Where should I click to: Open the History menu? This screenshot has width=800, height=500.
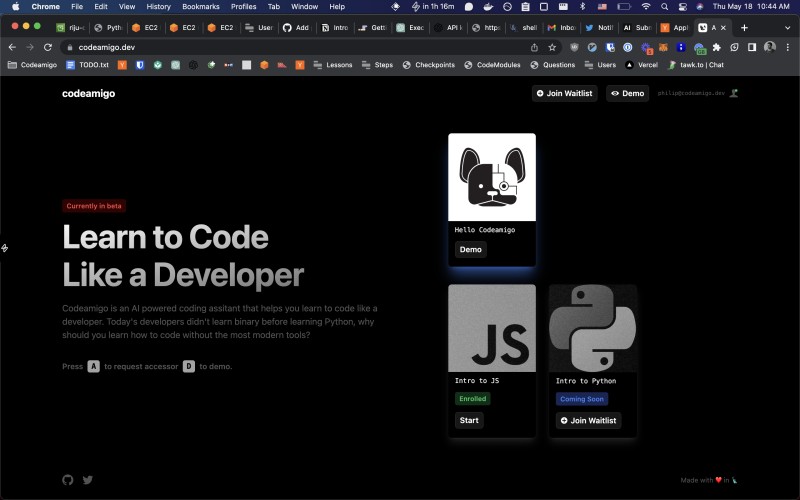tap(158, 7)
